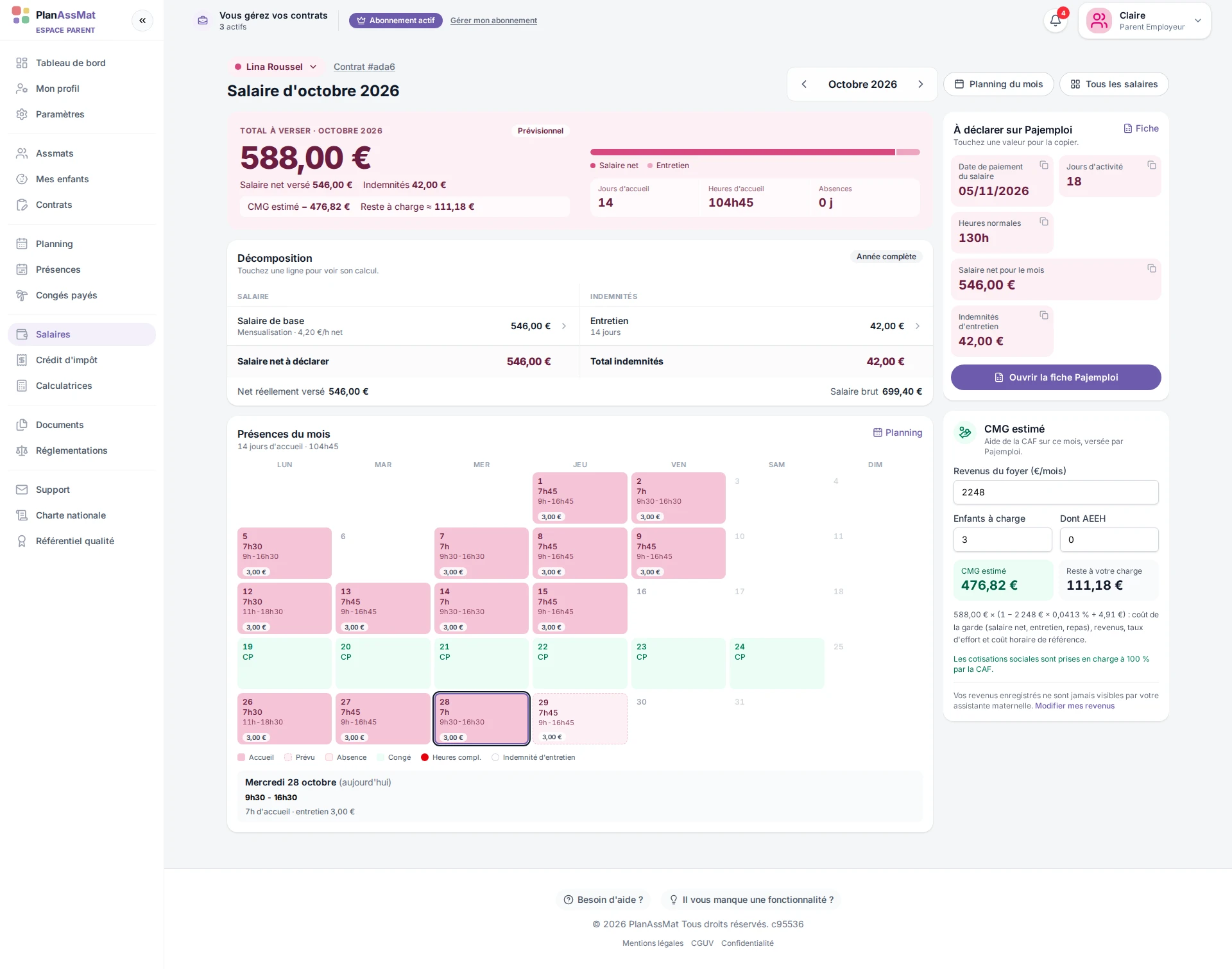
Task: Select day 19 CP cell in calendar
Action: (284, 664)
